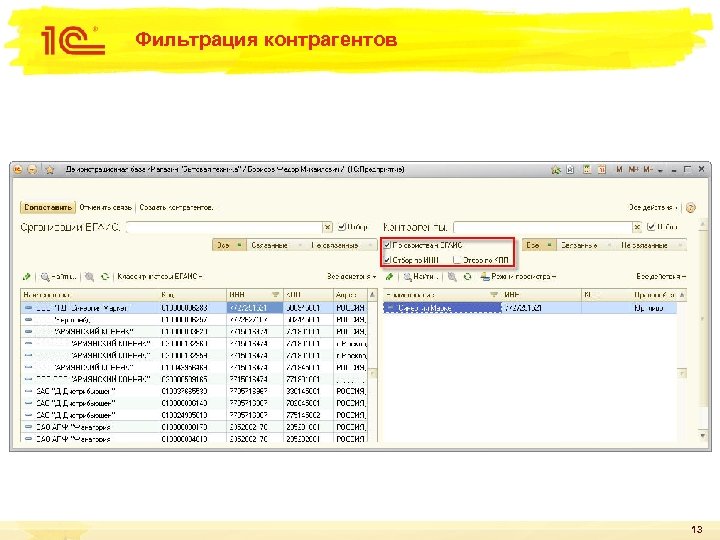Click the up arrow of the left table scrollbar
Screen dimensions: 720x540
tap(372, 295)
